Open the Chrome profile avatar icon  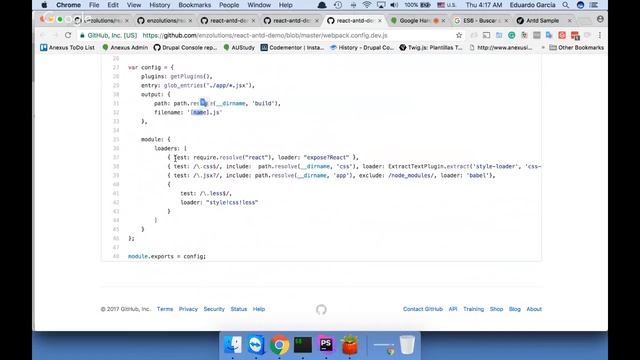coord(600,19)
